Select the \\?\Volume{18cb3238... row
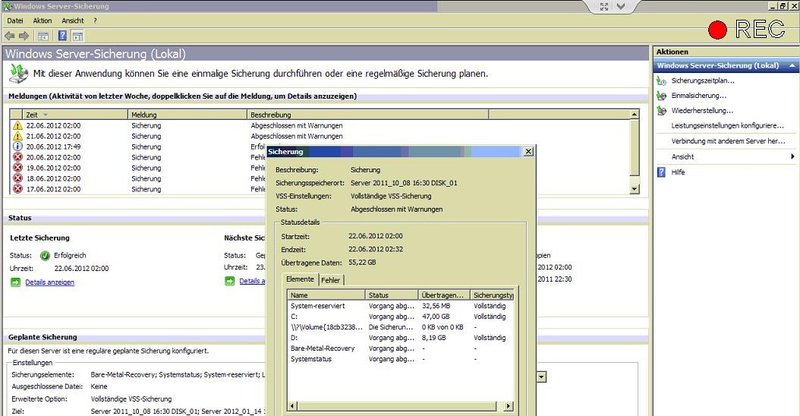Image resolution: width=800 pixels, height=416 pixels. 401,327
